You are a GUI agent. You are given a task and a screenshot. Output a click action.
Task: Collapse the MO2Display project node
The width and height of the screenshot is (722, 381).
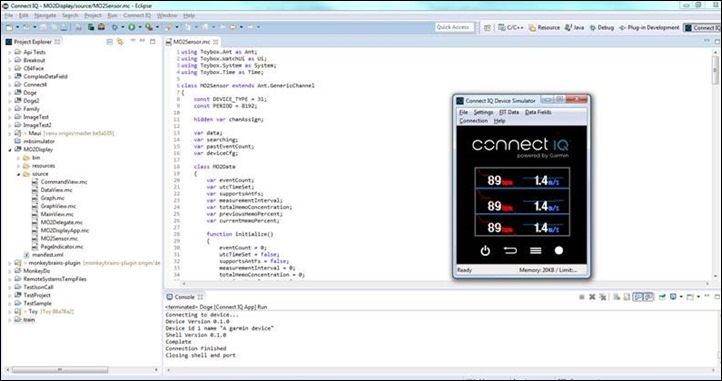[x=10, y=150]
